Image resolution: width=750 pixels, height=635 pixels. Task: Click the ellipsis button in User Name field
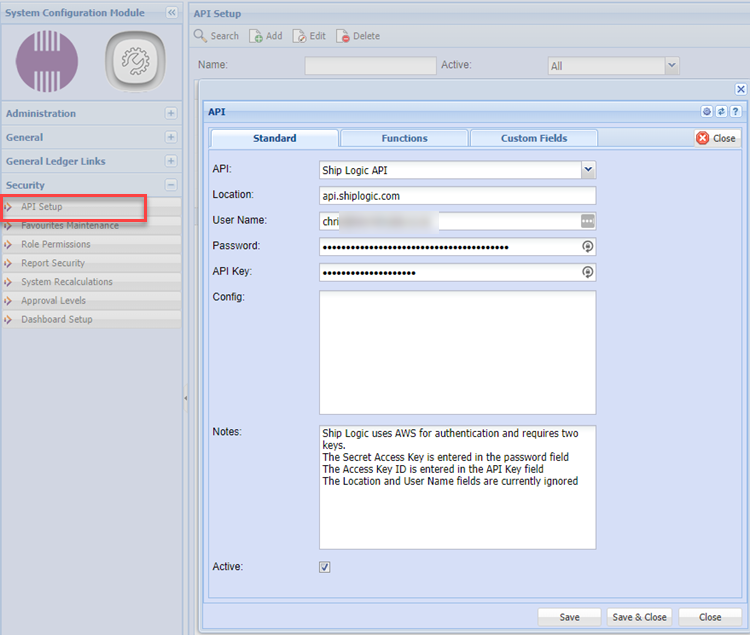tap(588, 221)
